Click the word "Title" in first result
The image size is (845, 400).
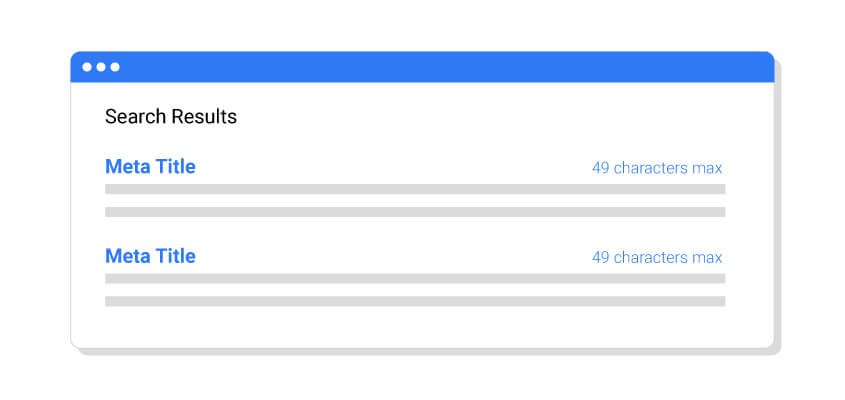pos(175,167)
